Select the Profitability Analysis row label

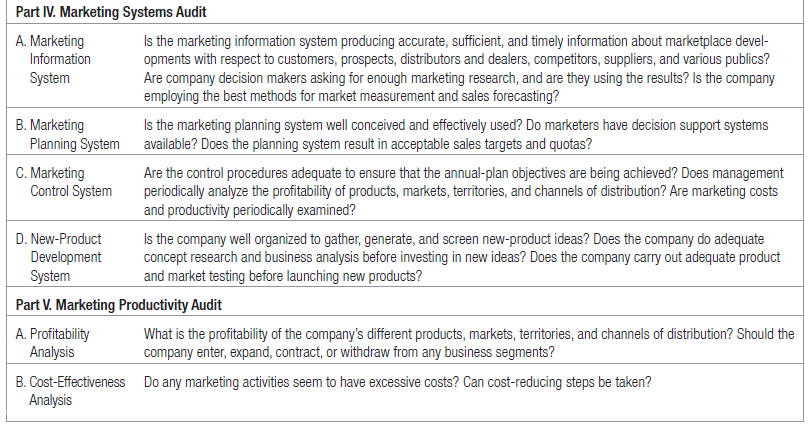point(58,342)
